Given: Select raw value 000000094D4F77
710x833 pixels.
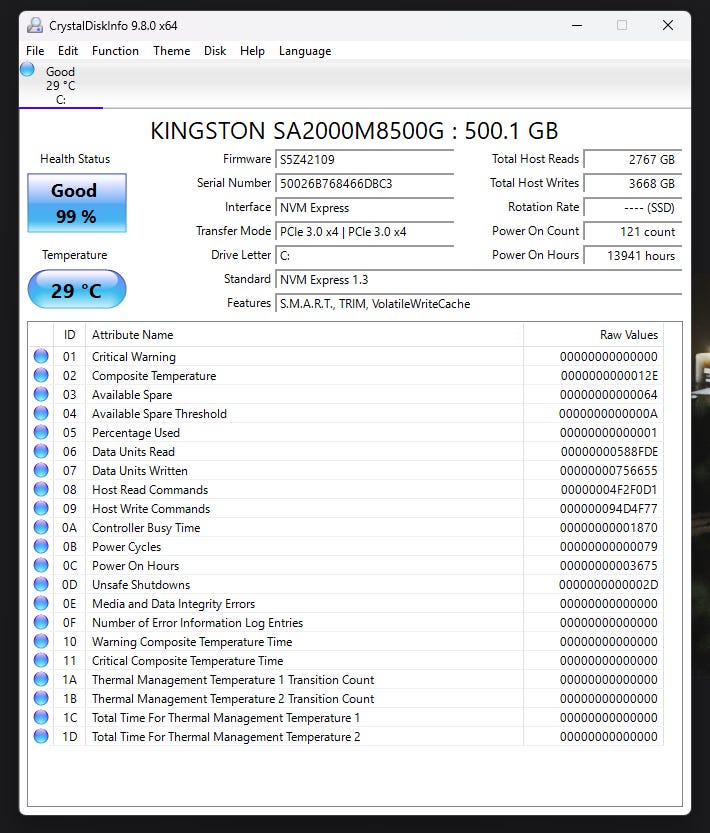Looking at the screenshot, I should click(x=608, y=508).
